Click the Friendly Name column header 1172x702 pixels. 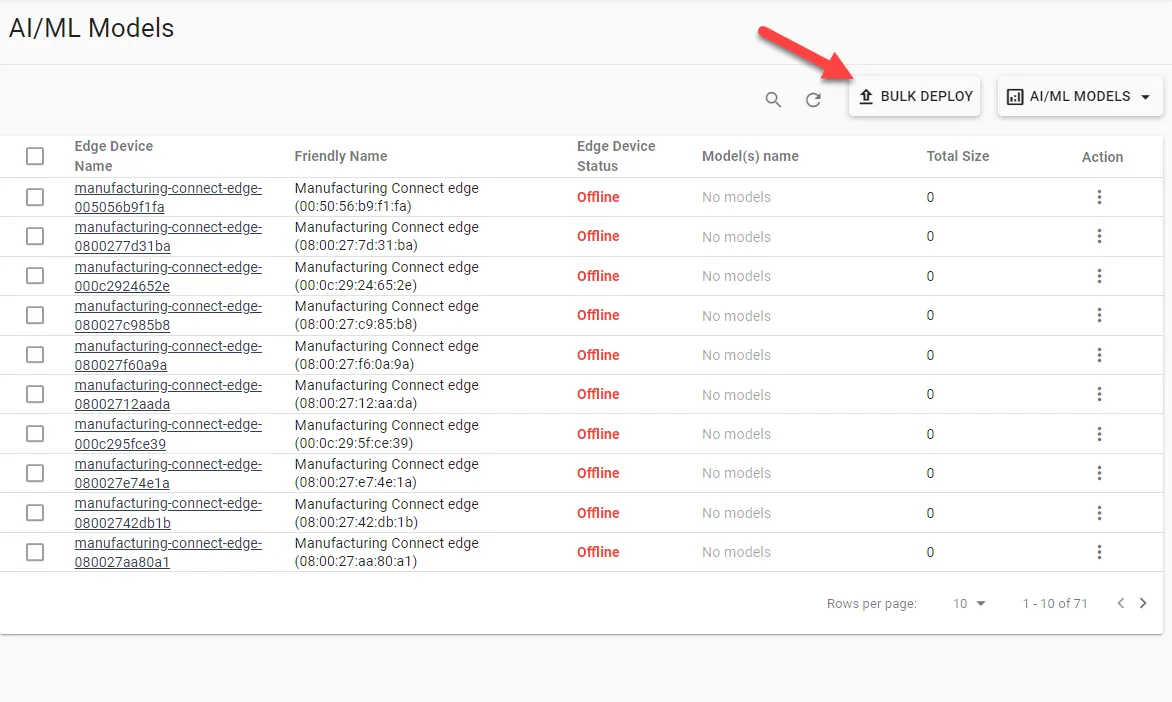tap(341, 156)
